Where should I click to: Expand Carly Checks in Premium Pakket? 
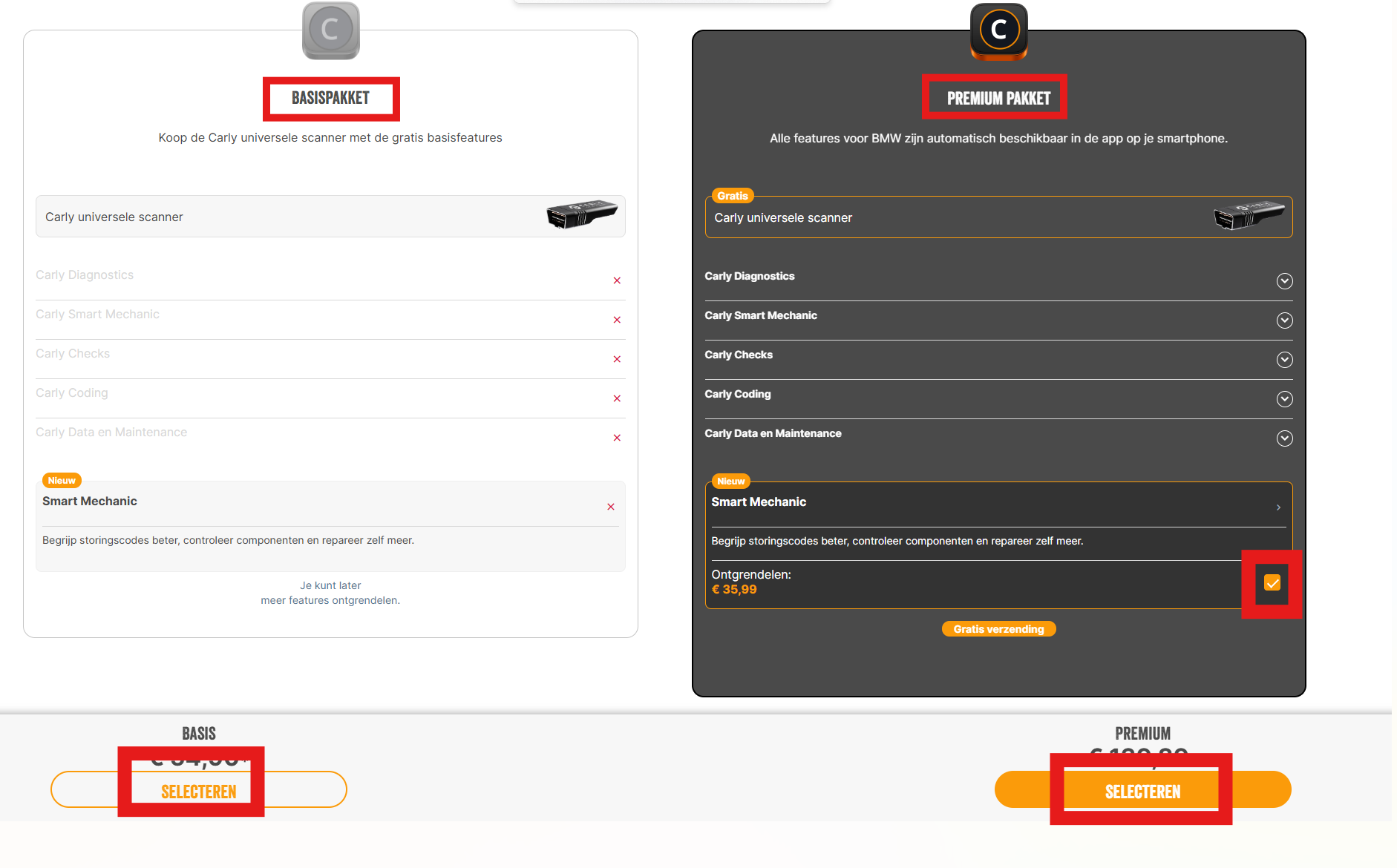pyautogui.click(x=1285, y=360)
